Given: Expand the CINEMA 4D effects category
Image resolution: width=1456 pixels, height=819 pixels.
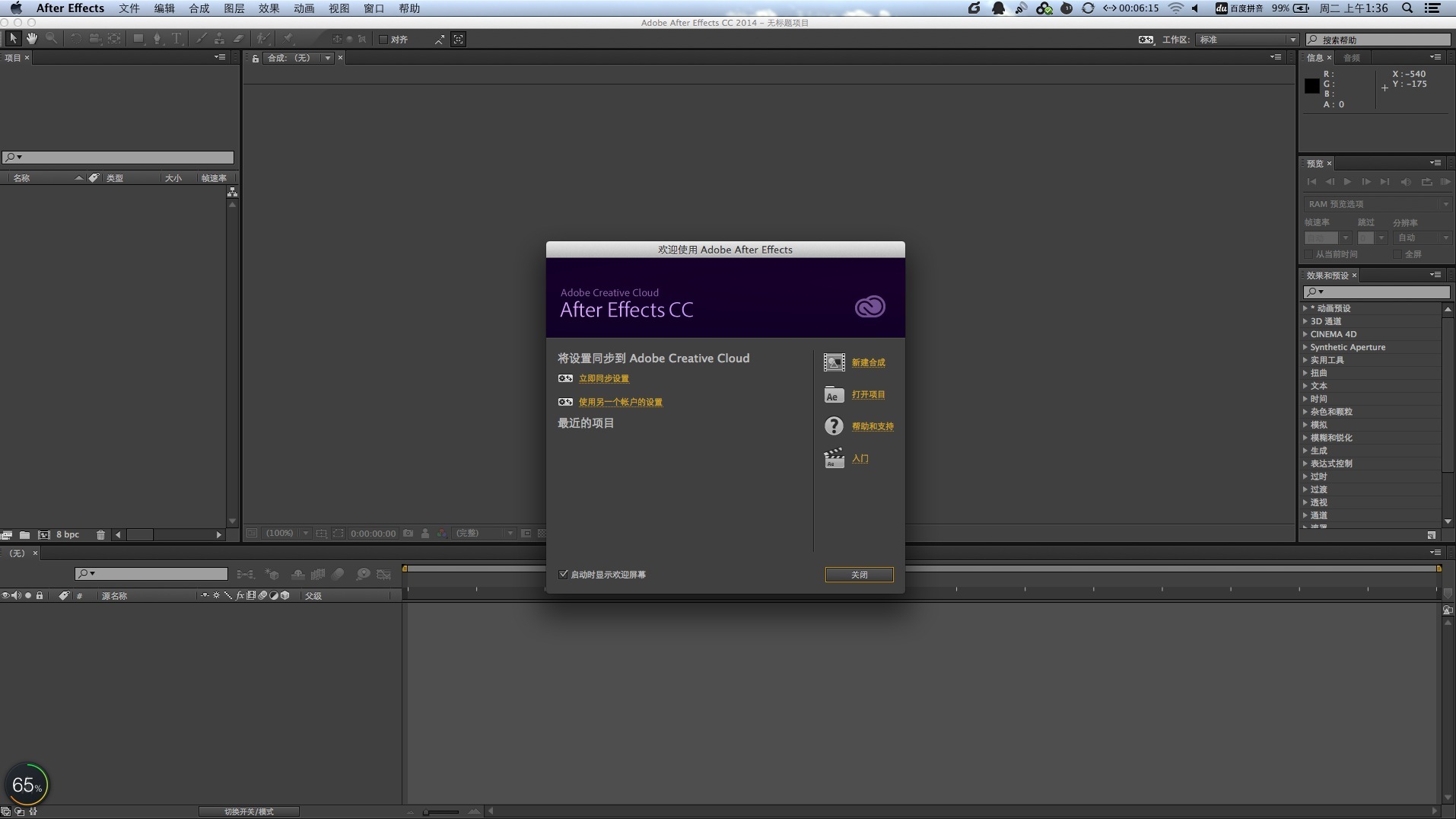Looking at the screenshot, I should (x=1305, y=334).
